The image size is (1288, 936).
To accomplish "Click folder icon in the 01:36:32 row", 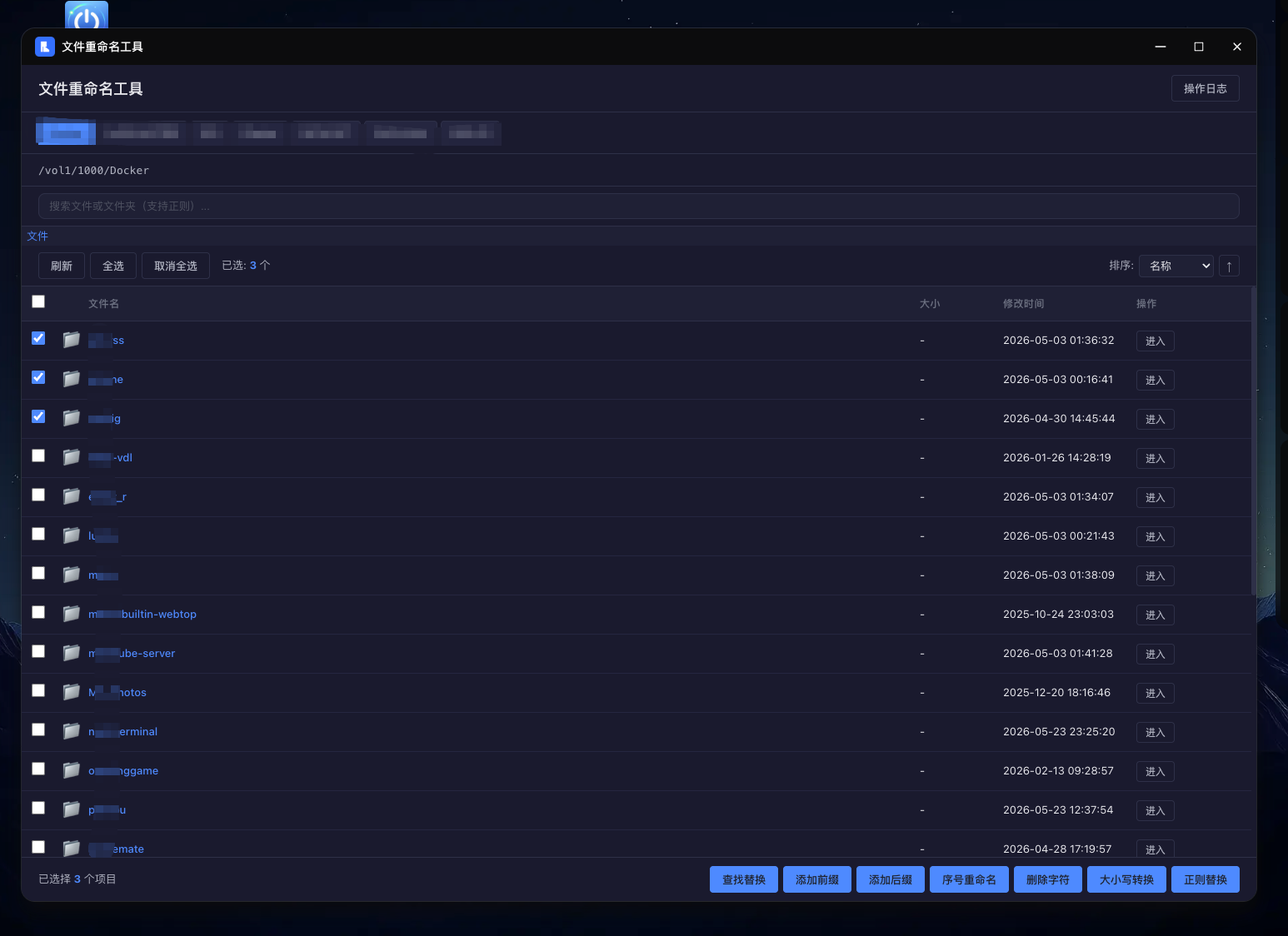I will click(72, 340).
